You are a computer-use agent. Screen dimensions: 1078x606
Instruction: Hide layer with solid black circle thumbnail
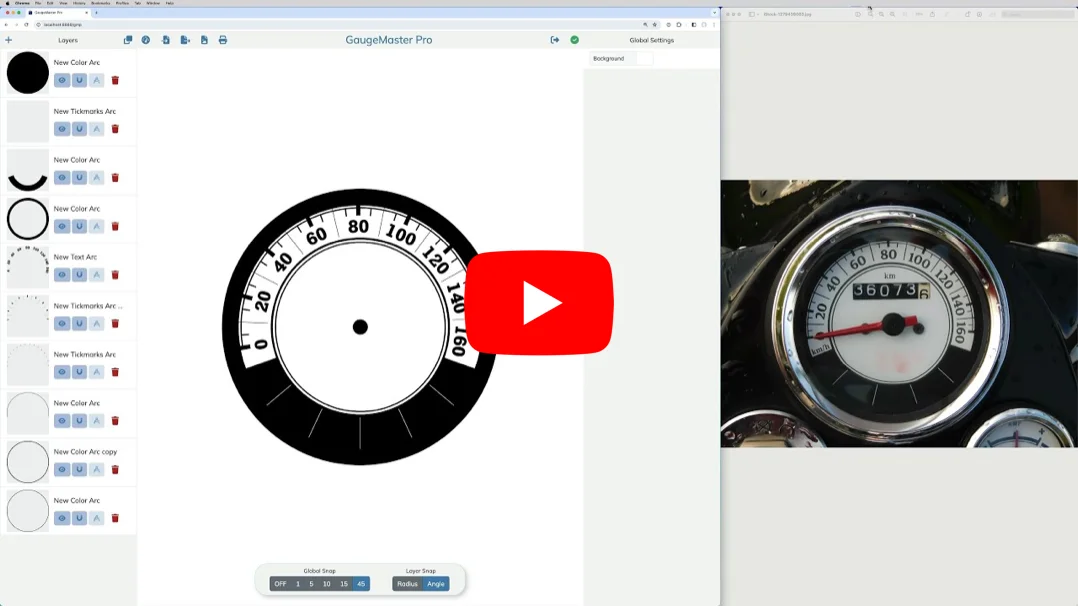62,80
